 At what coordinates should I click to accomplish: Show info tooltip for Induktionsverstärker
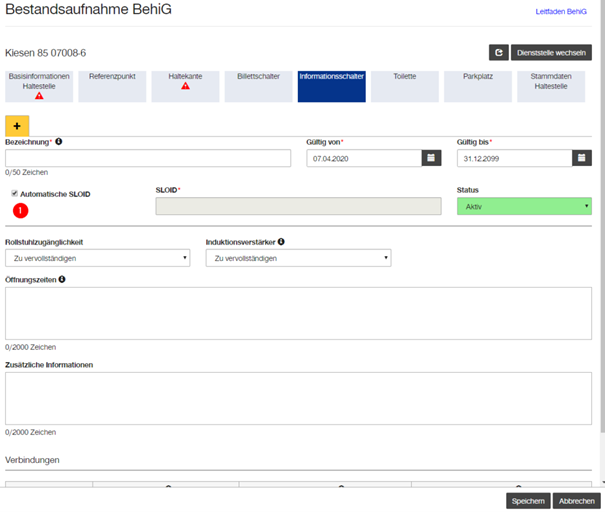coord(281,242)
